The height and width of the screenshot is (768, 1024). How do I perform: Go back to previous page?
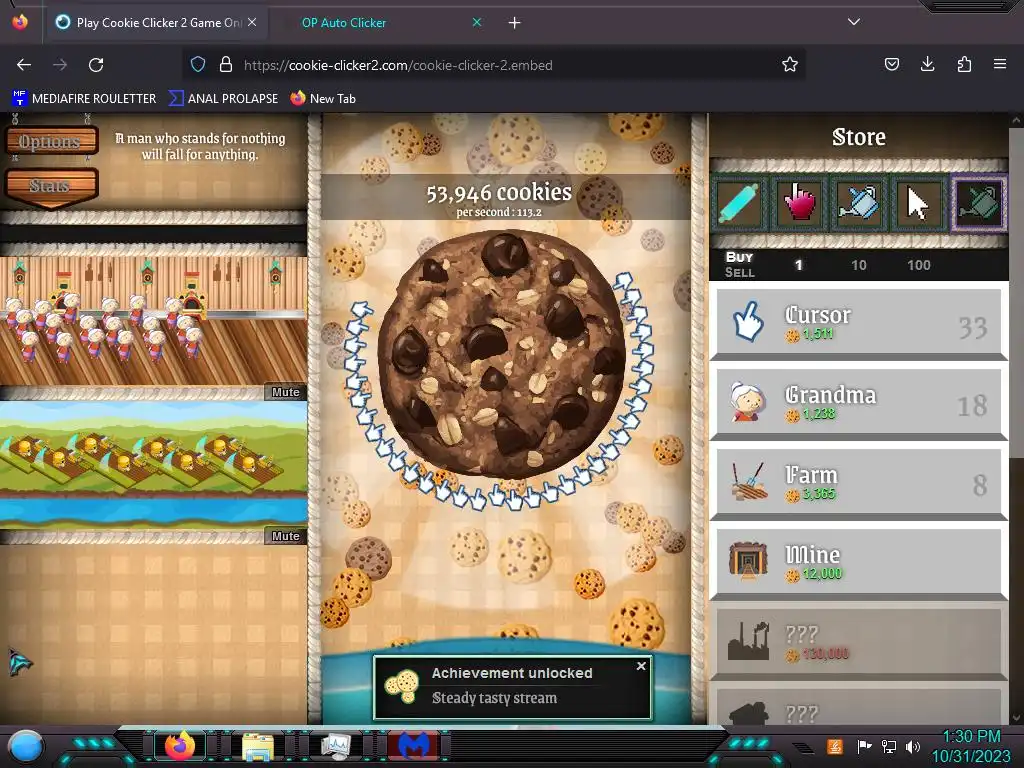24,65
